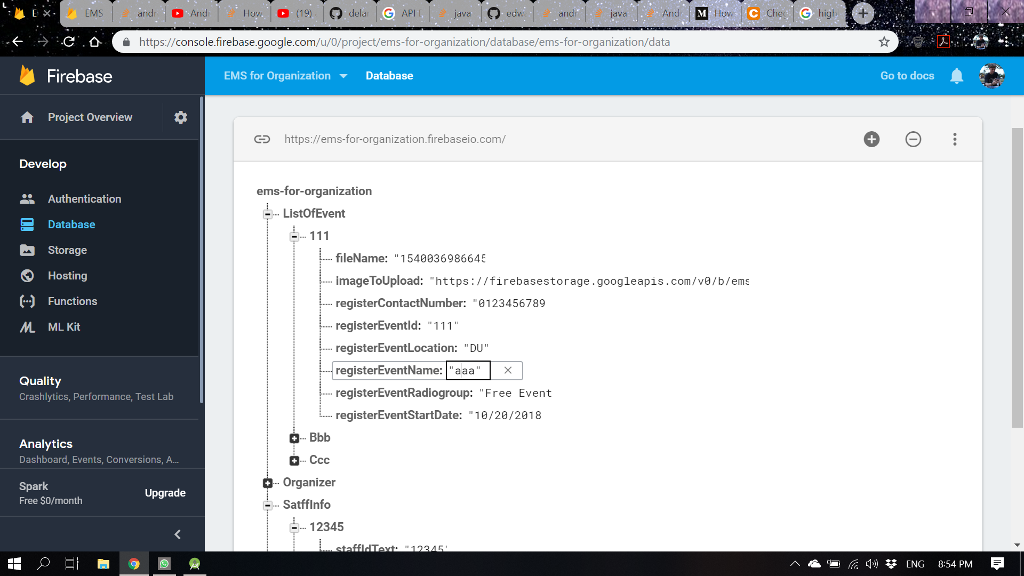Add a new child node with plus button
Viewport: 1024px width, 576px height.
click(x=871, y=139)
